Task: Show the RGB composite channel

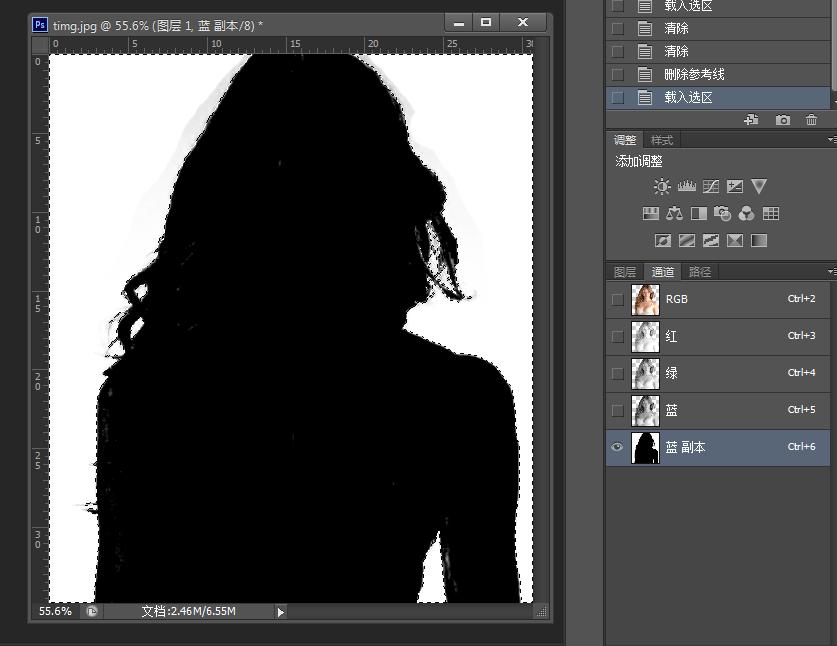Action: tap(617, 299)
